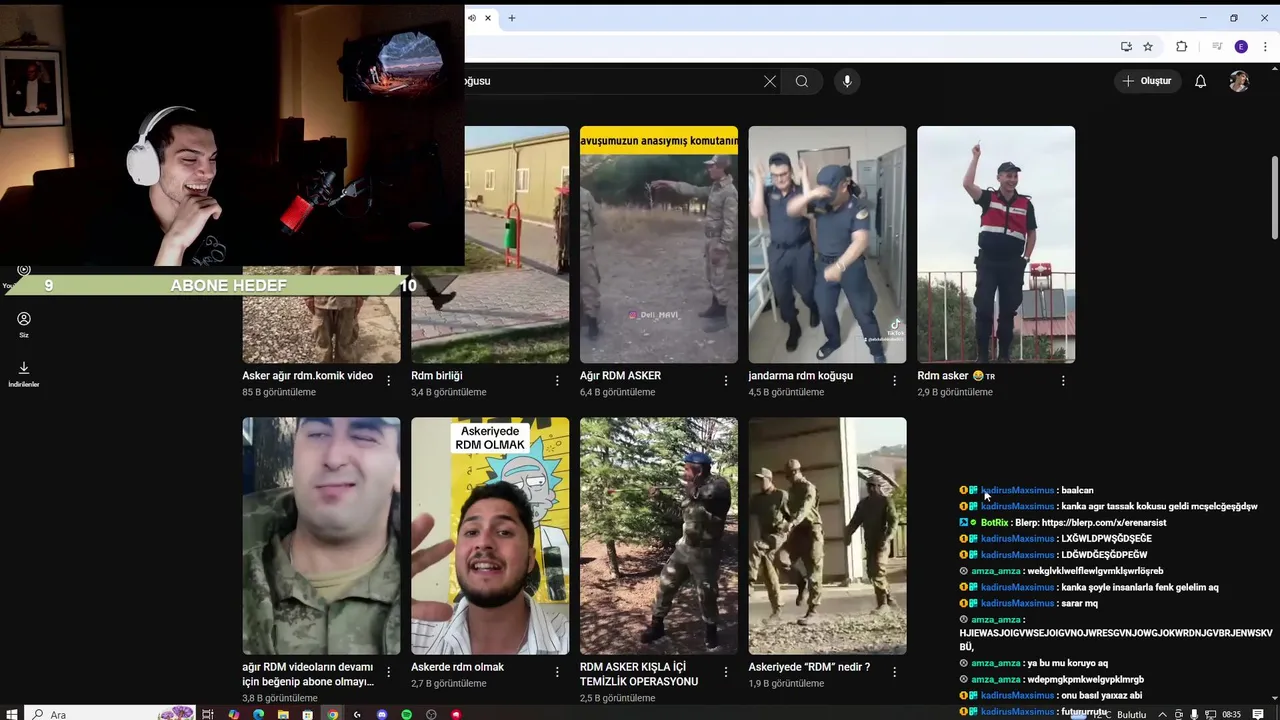Open more options for Rdm asker video
The width and height of the screenshot is (1280, 720).
click(x=1063, y=381)
